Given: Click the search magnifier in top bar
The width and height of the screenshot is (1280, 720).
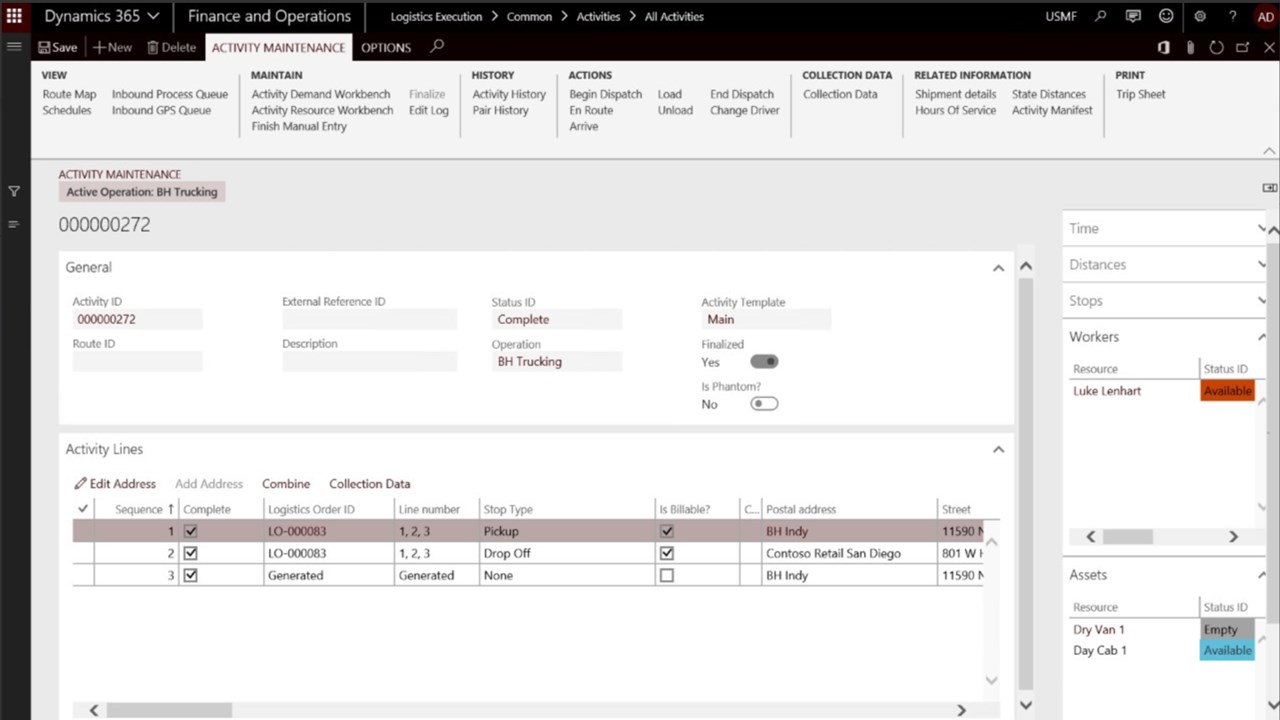Looking at the screenshot, I should [1101, 16].
